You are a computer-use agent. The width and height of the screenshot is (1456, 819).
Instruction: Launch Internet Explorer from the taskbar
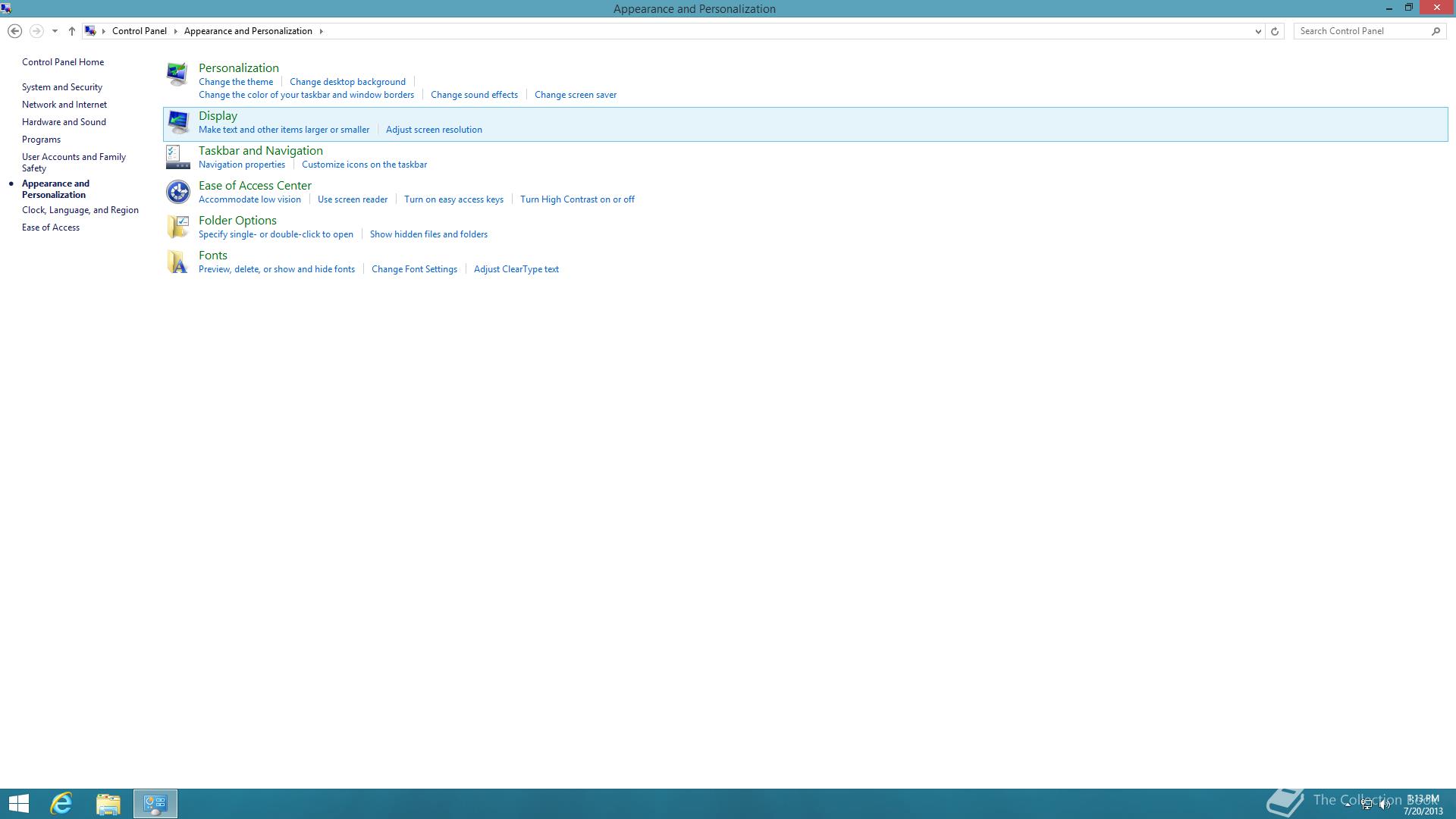61,804
